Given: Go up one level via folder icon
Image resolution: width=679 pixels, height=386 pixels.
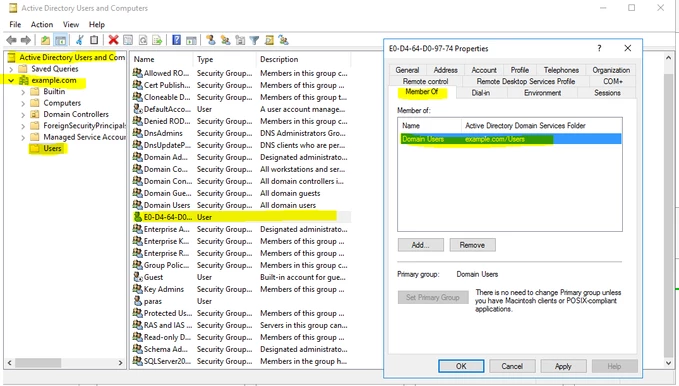Looking at the screenshot, I should click(45, 40).
